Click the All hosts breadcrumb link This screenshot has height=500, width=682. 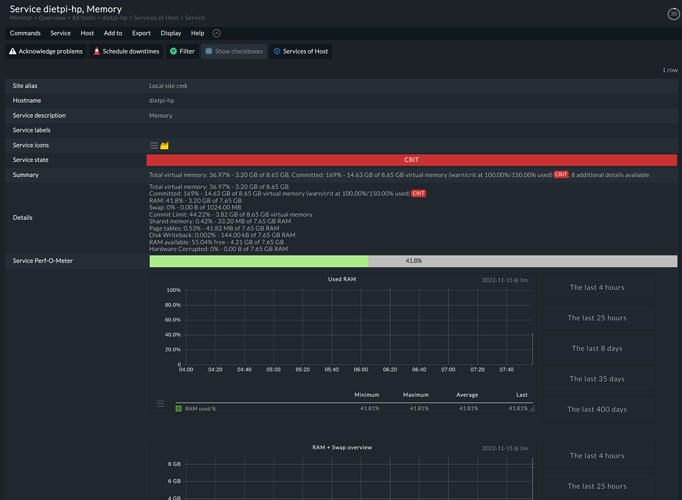(x=84, y=18)
